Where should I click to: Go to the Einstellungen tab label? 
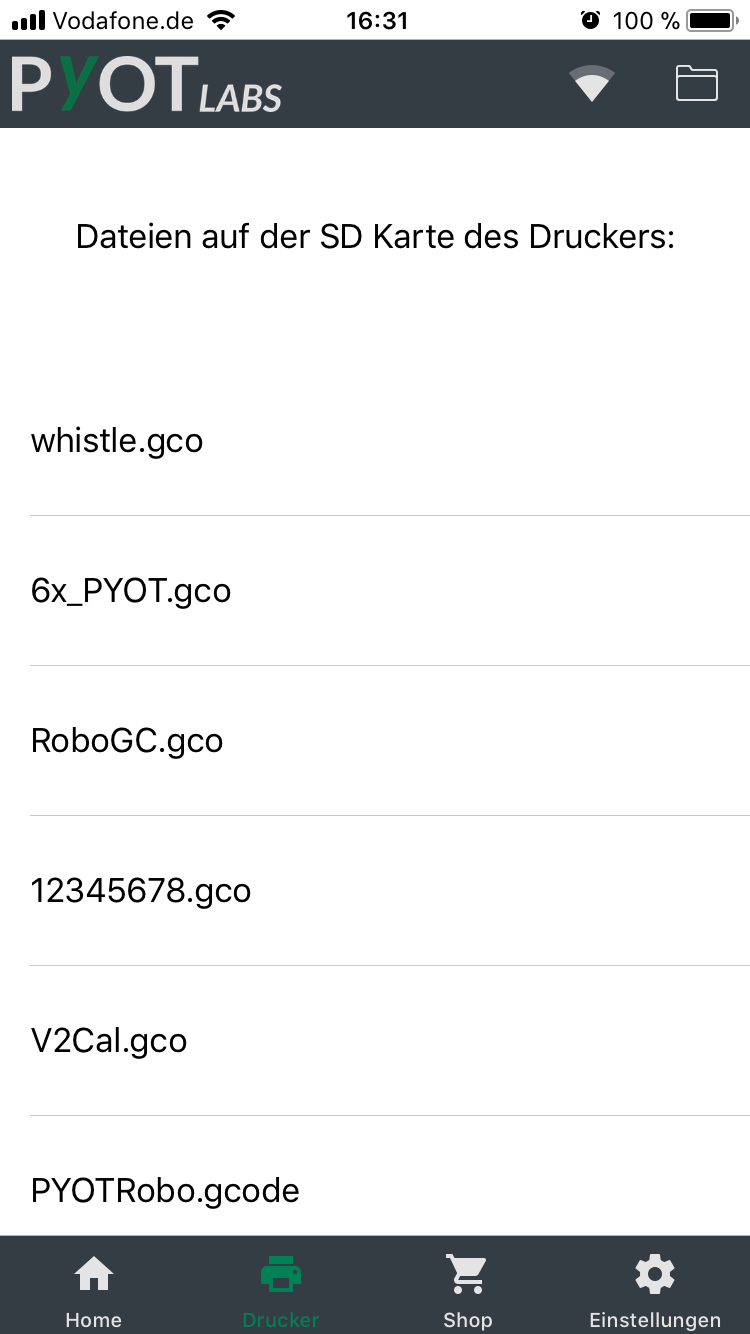[655, 1320]
